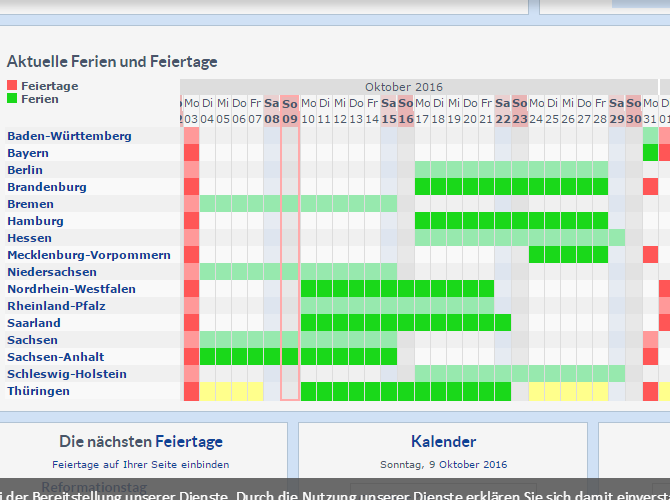The width and height of the screenshot is (670, 500).
Task: Click the Fr 14 day header
Action: point(372,111)
